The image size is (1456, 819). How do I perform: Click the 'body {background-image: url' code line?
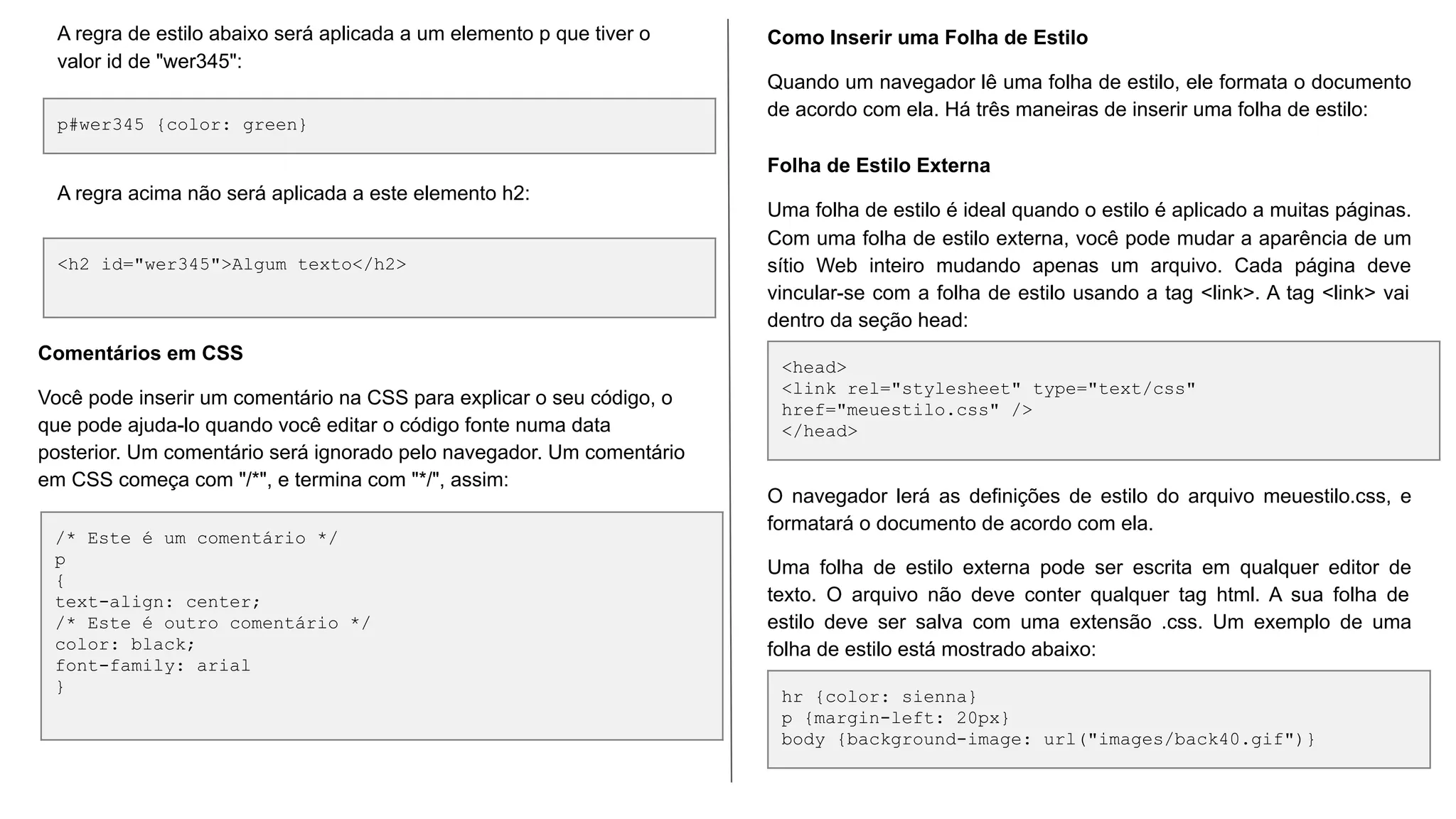click(1048, 739)
